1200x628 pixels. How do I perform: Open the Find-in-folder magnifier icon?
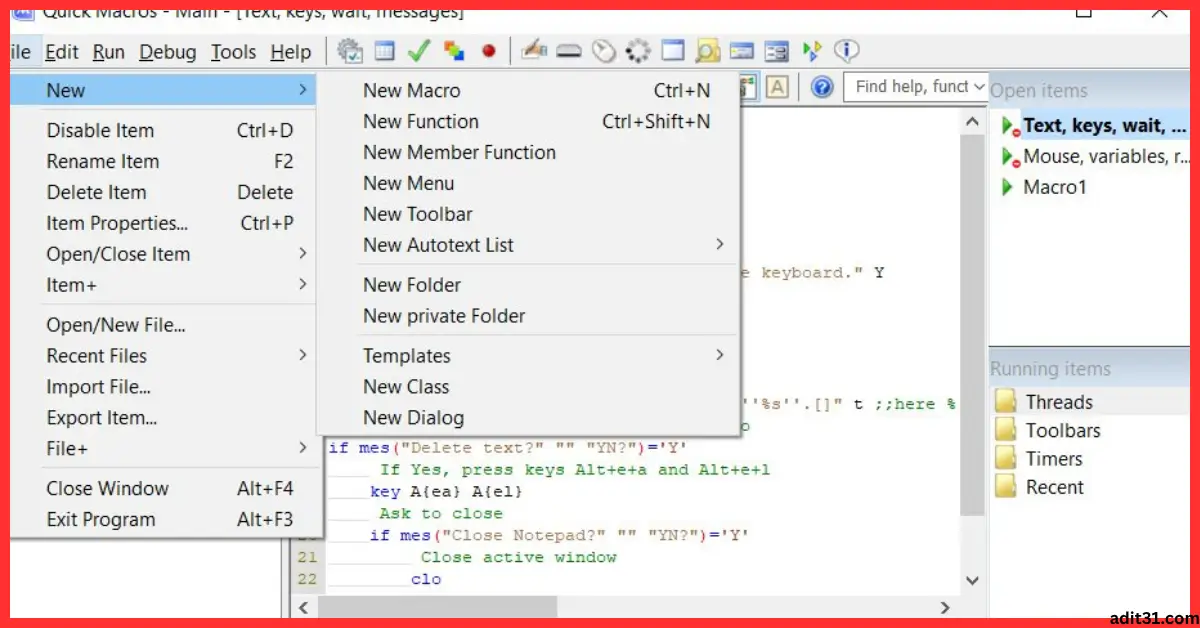708,51
